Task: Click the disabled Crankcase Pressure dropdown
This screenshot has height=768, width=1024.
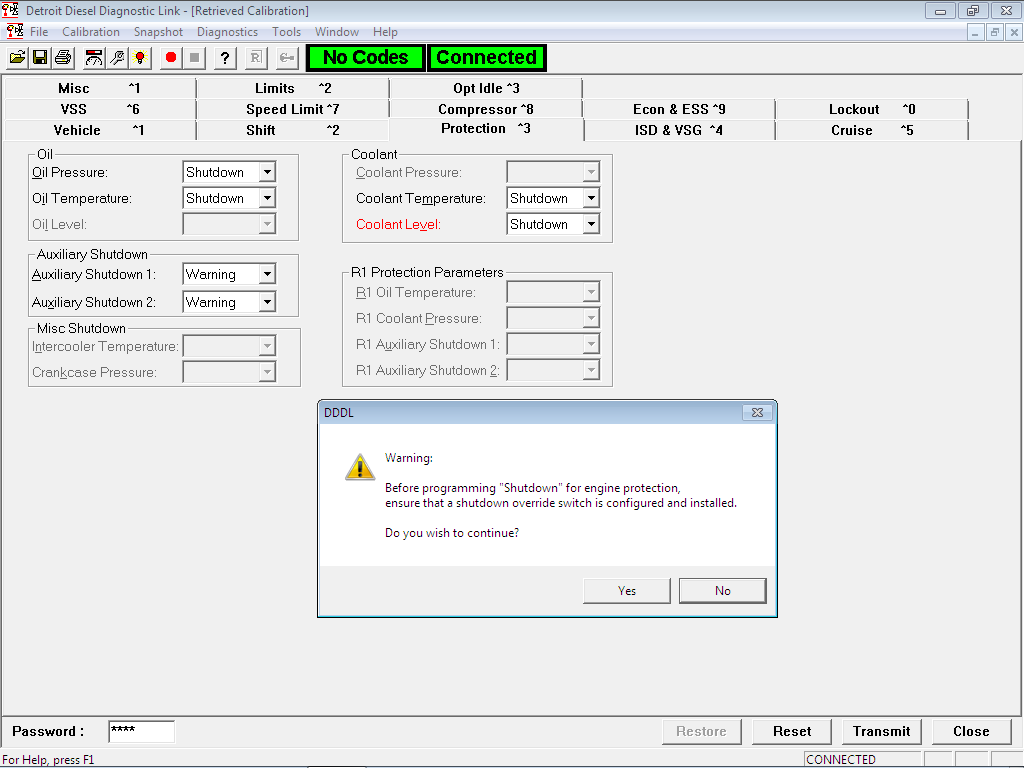Action: pyautogui.click(x=229, y=372)
